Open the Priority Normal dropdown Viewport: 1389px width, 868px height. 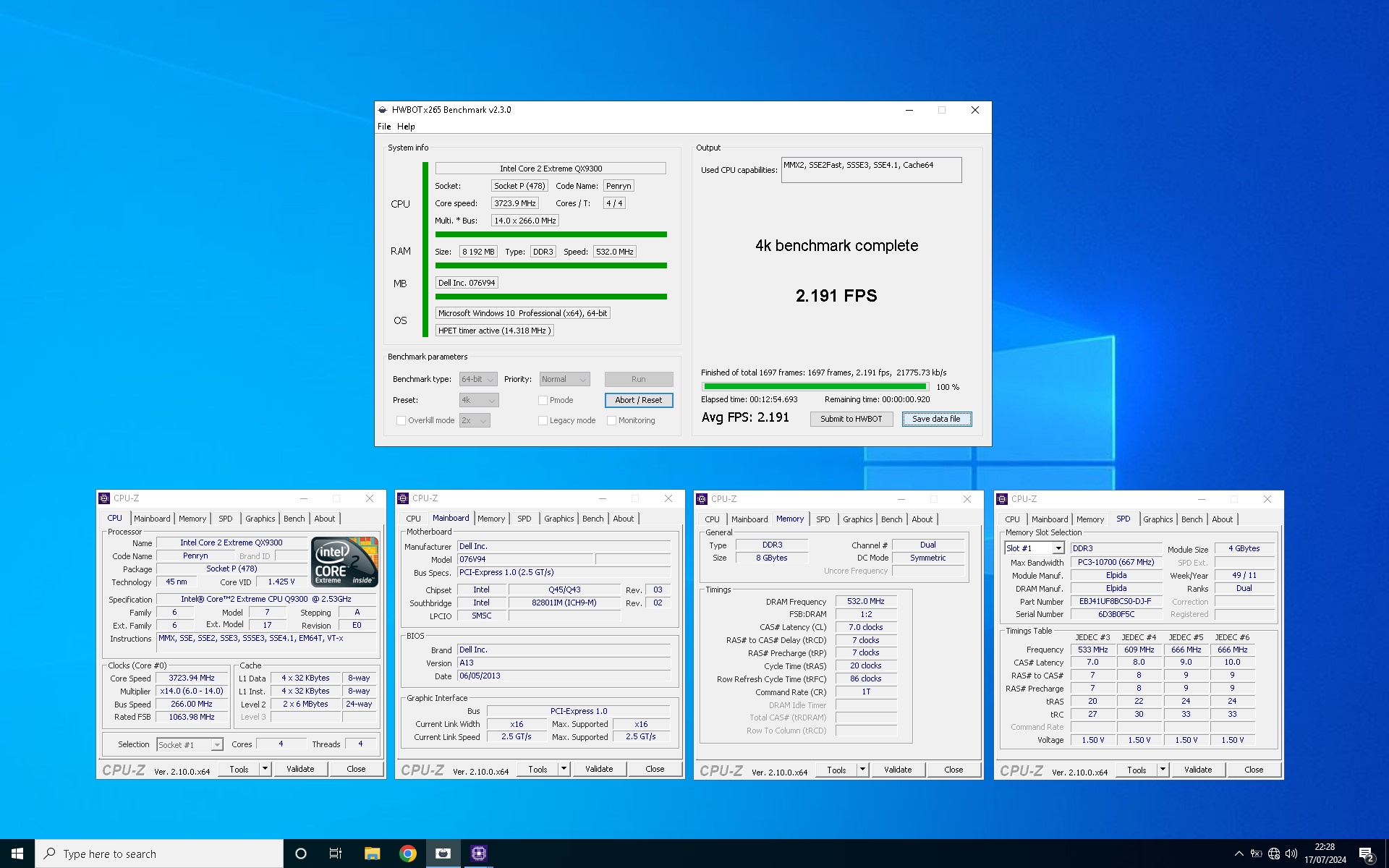tap(565, 379)
